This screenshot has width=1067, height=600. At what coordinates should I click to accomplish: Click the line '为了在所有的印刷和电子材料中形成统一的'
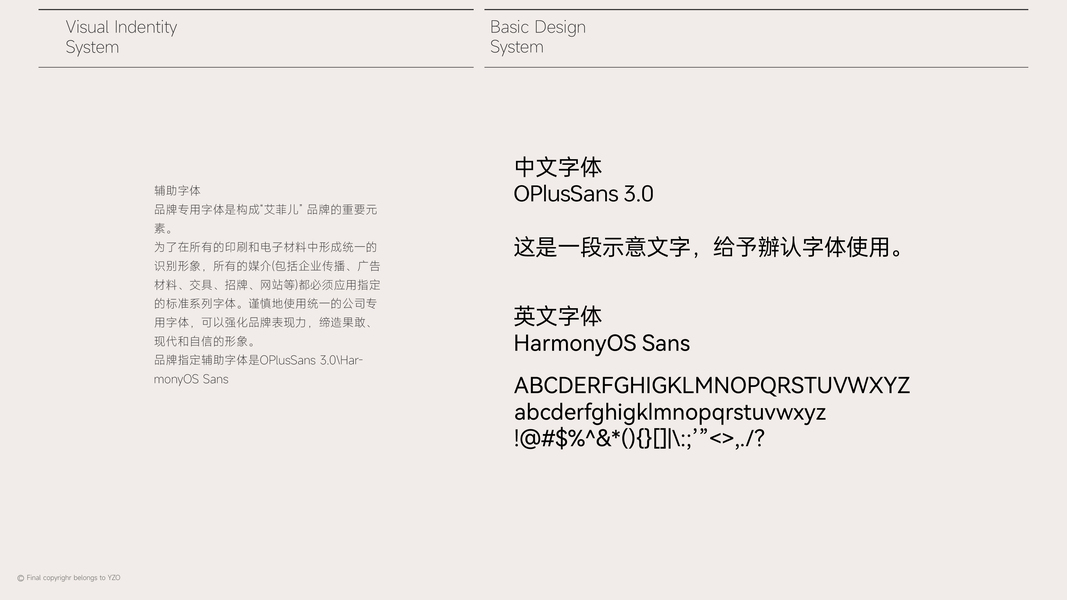click(265, 247)
